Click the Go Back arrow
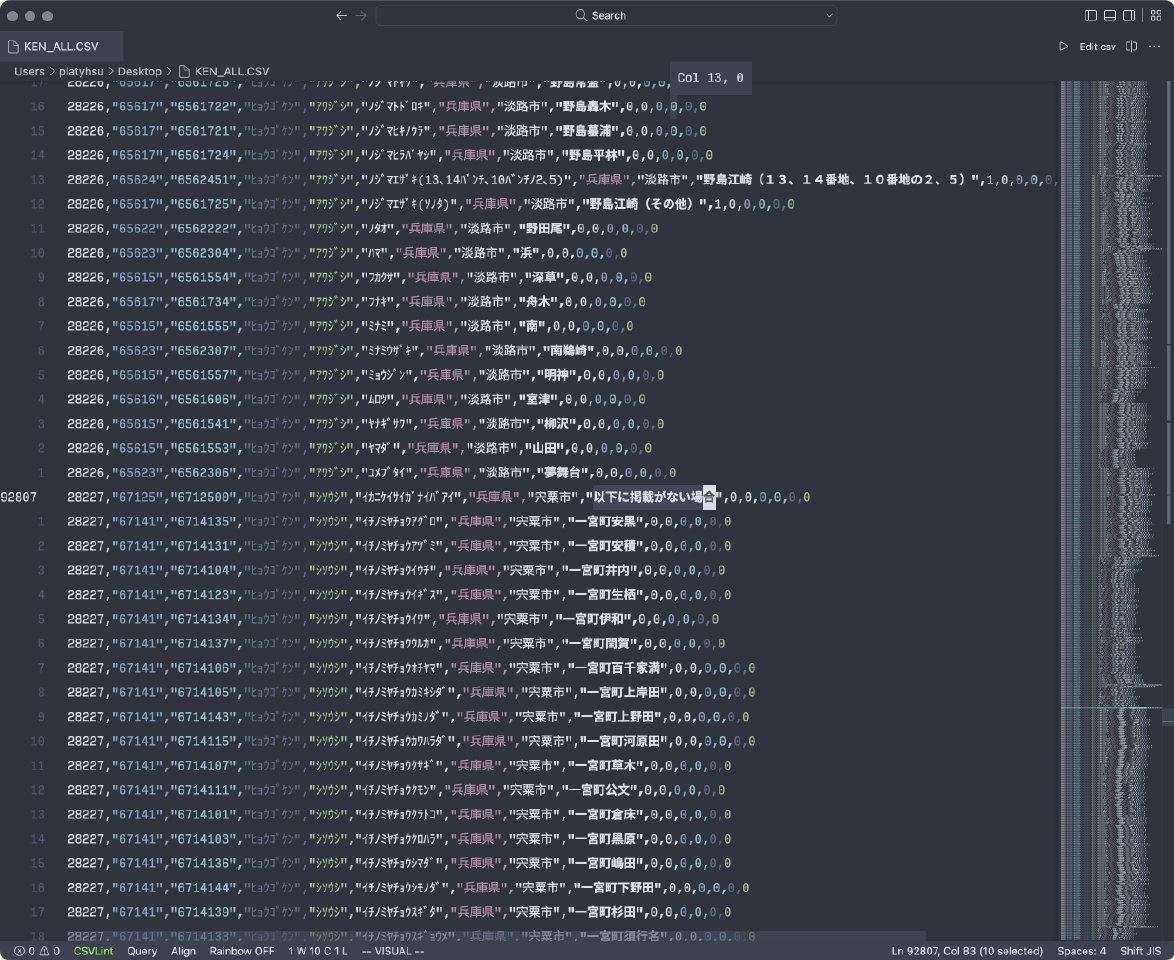The height and width of the screenshot is (960, 1174). (341, 16)
